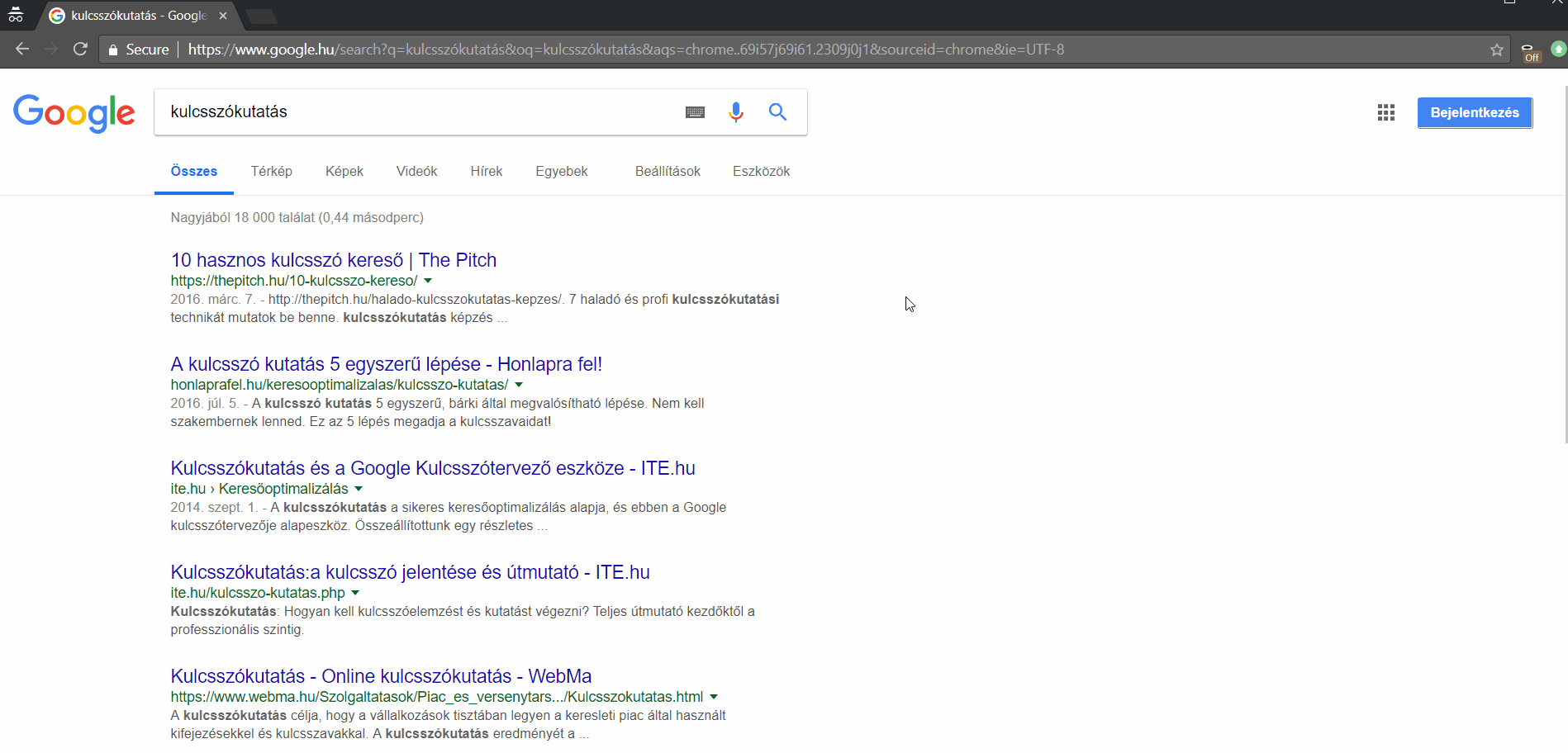Expand dropdown arrow next to thepitch.hu URL
The height and width of the screenshot is (753, 1568).
point(428,281)
